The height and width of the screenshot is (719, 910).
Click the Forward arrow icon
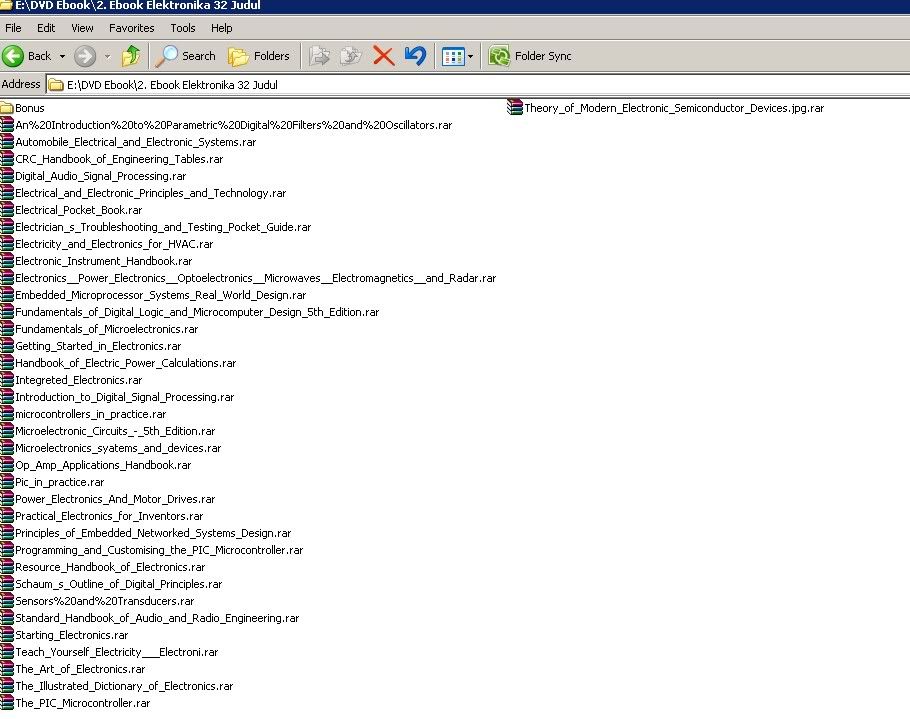(x=85, y=56)
